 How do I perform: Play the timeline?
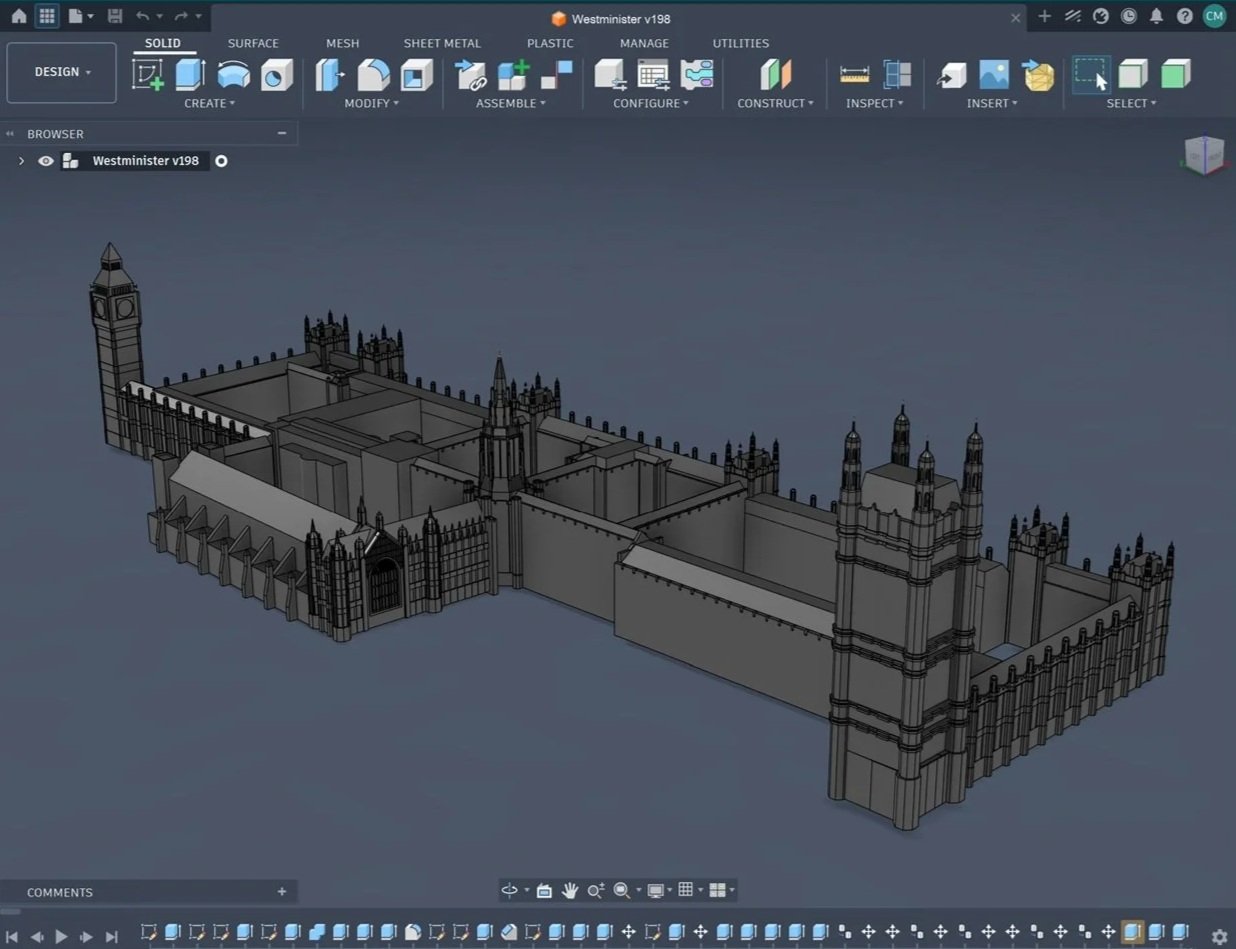click(61, 937)
